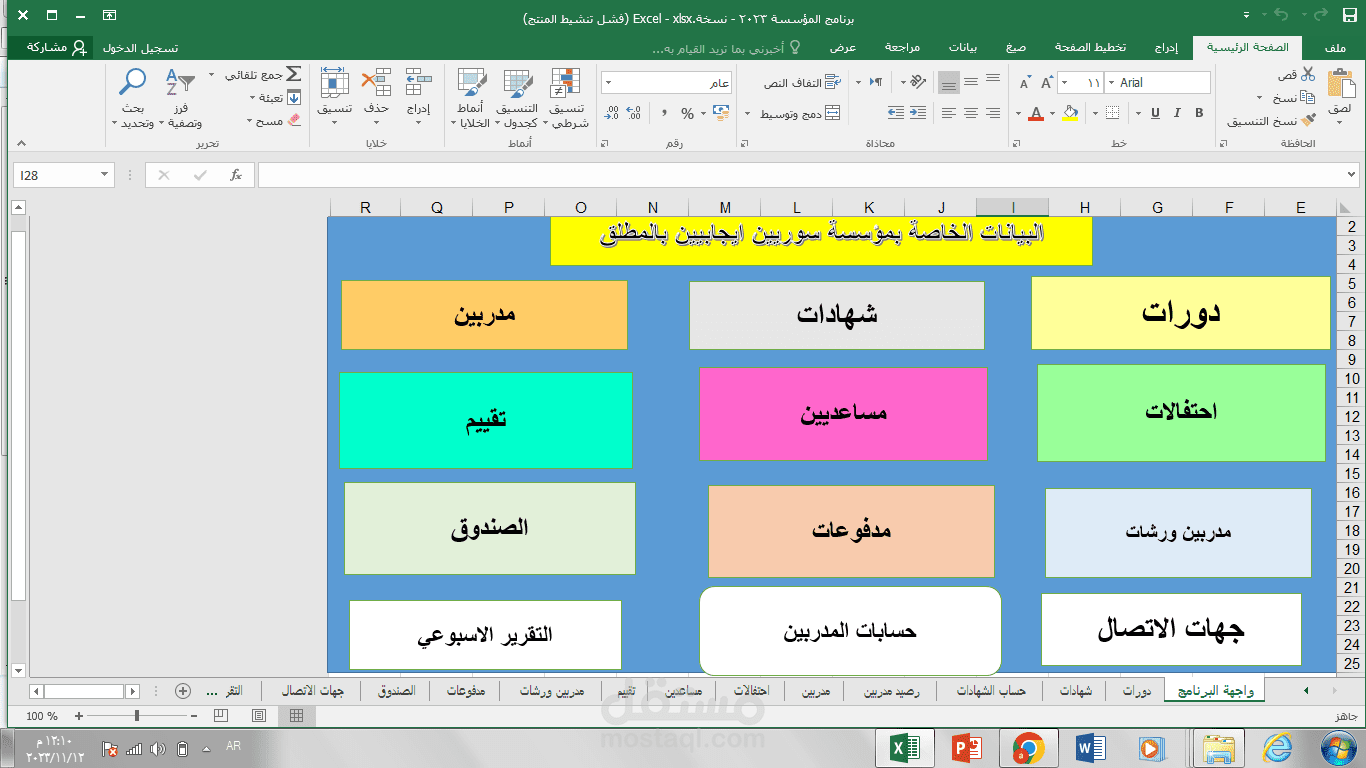Click the text direction paragraph icon
The width and height of the screenshot is (1366, 768).
coord(877,82)
